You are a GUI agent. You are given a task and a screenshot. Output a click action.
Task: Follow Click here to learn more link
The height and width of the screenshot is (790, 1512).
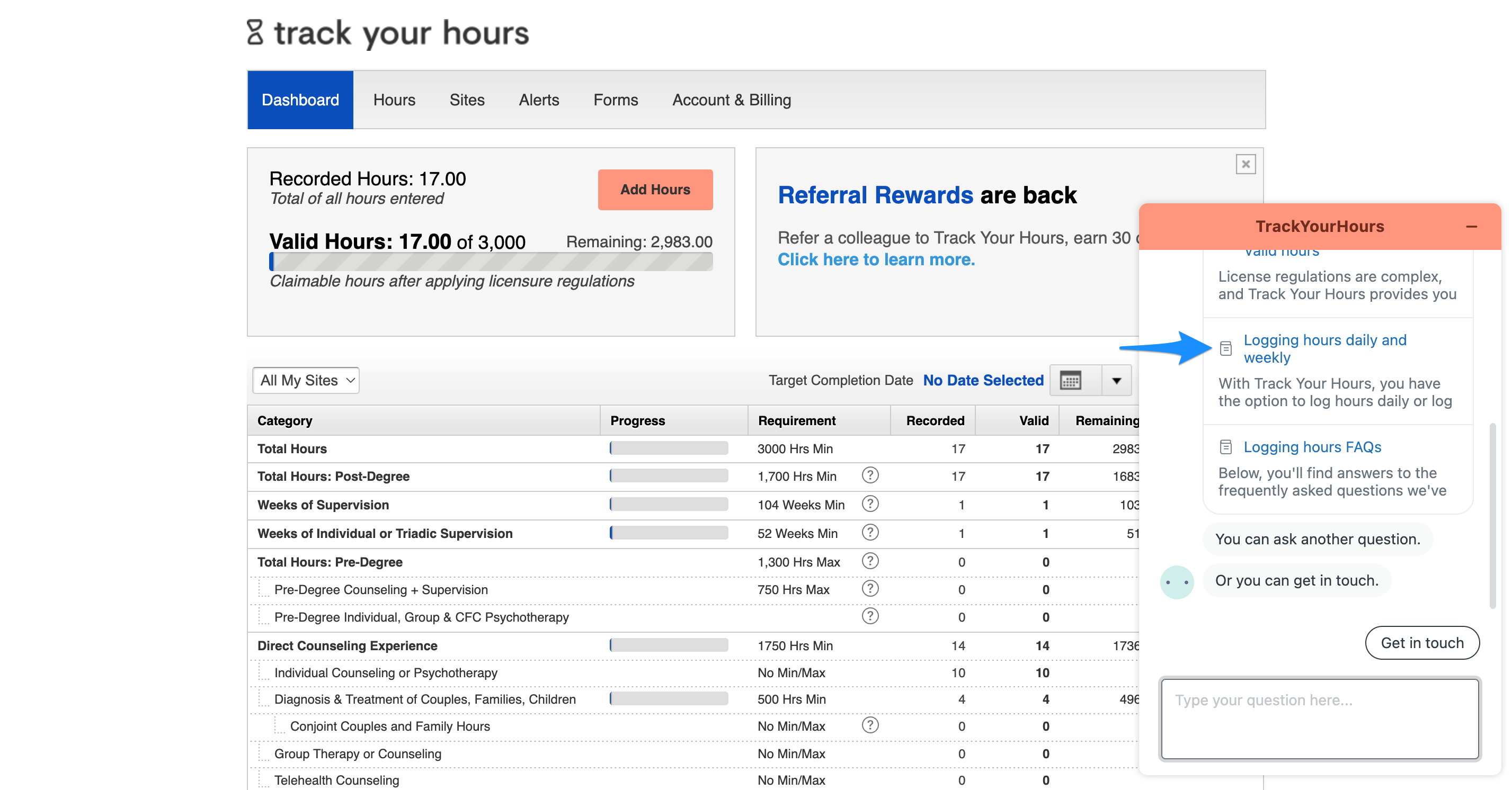pos(876,259)
